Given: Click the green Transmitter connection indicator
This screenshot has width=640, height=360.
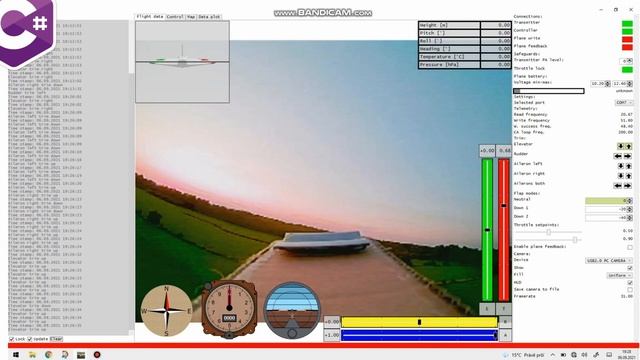Looking at the screenshot, I should point(627,24).
